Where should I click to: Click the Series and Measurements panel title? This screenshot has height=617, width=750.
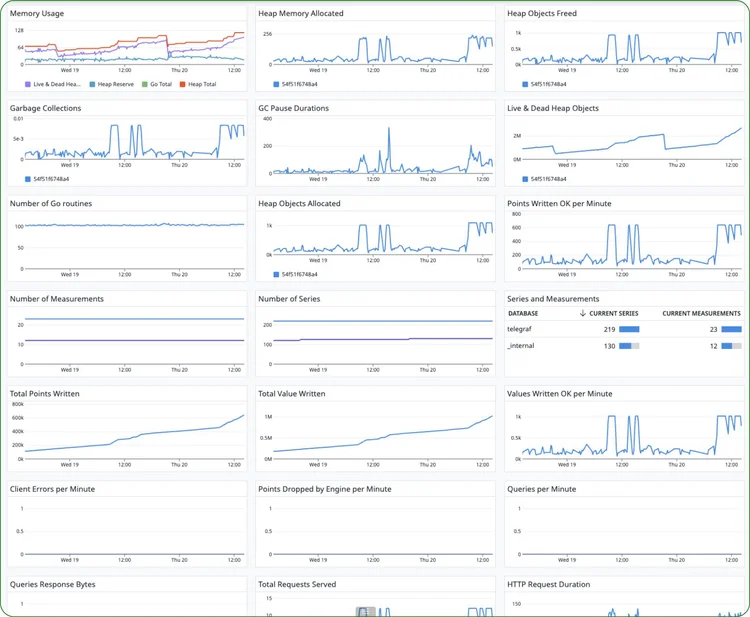(553, 298)
